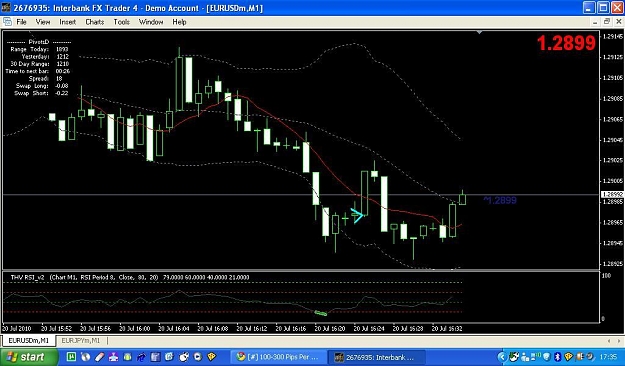The height and width of the screenshot is (366, 625).
Task: Expand hidden system tray icons
Action: click(x=503, y=357)
